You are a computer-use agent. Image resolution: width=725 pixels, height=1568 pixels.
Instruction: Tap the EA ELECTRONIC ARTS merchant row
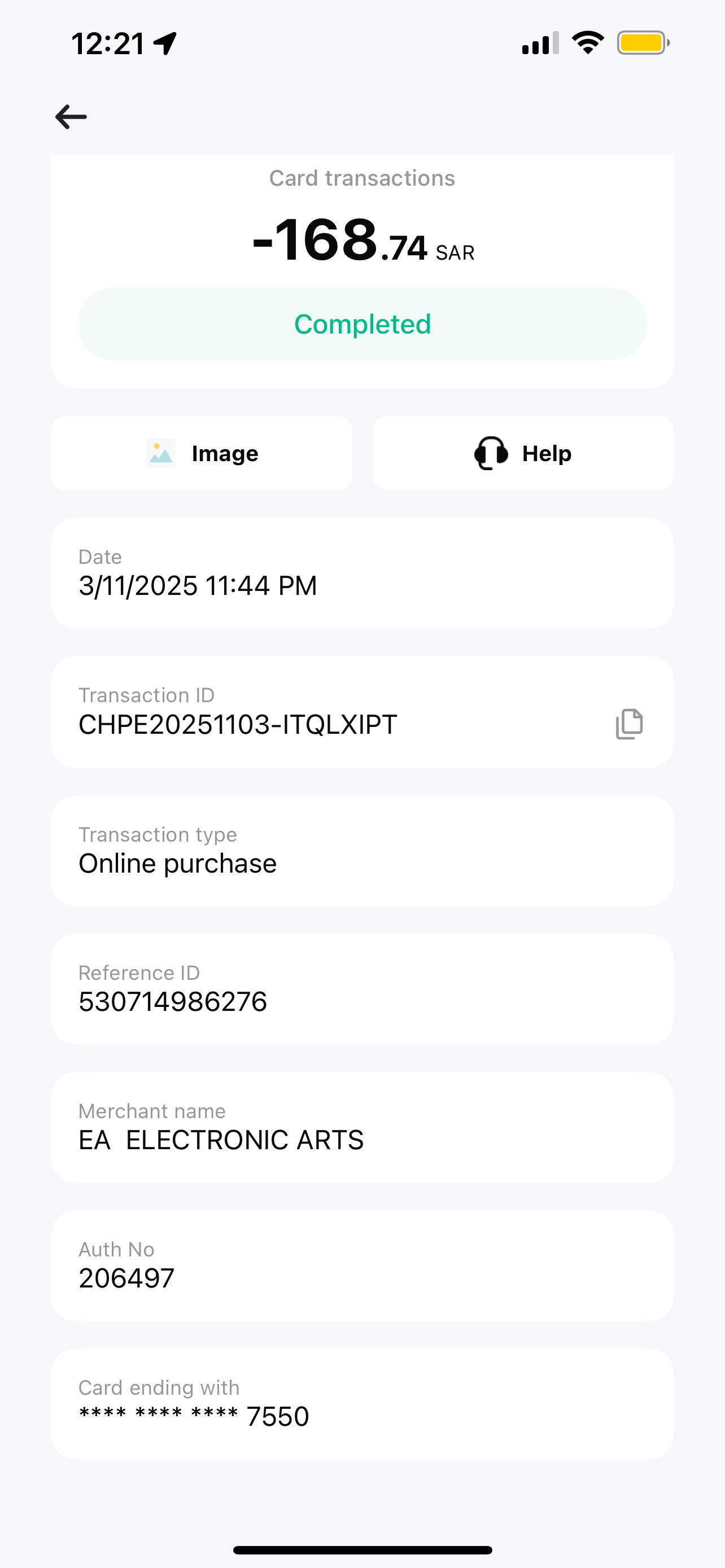click(362, 1127)
